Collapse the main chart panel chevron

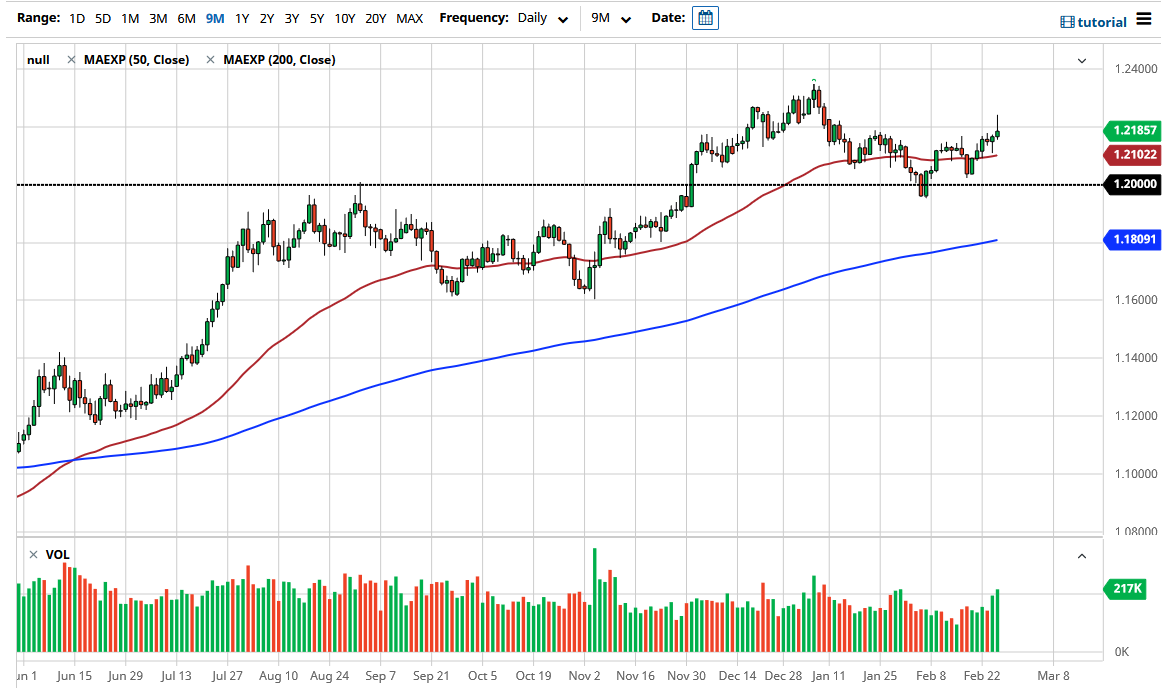(x=1082, y=61)
